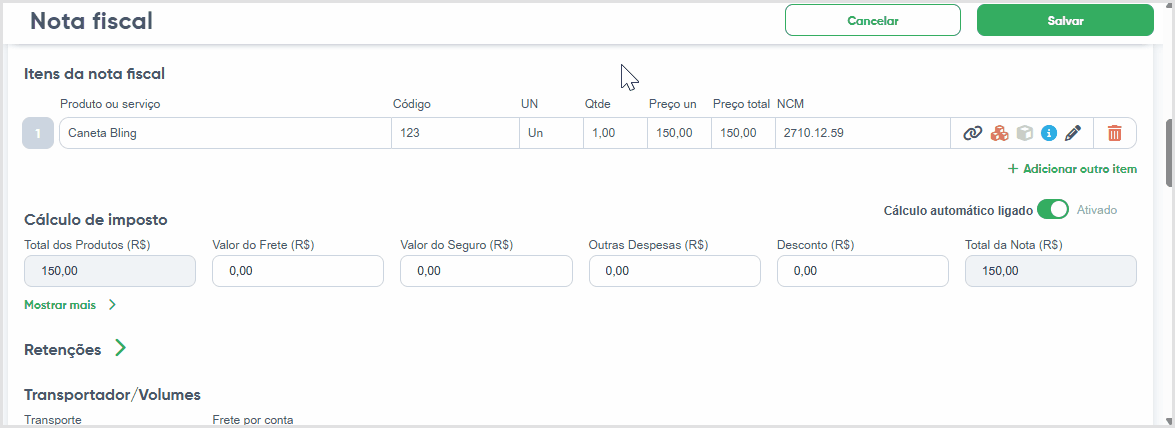Click the Caneta Bling product name field
Viewport: 1175px width, 428px height.
coord(225,133)
